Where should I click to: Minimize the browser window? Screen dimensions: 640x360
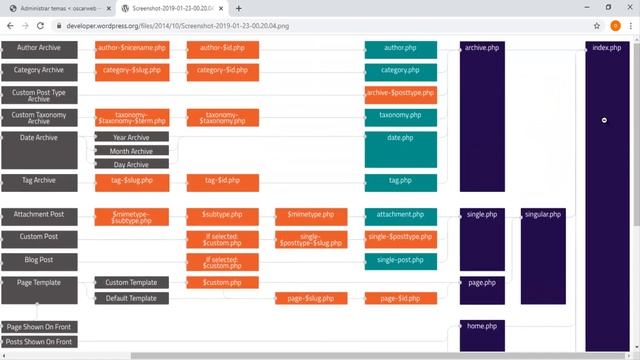point(587,7)
